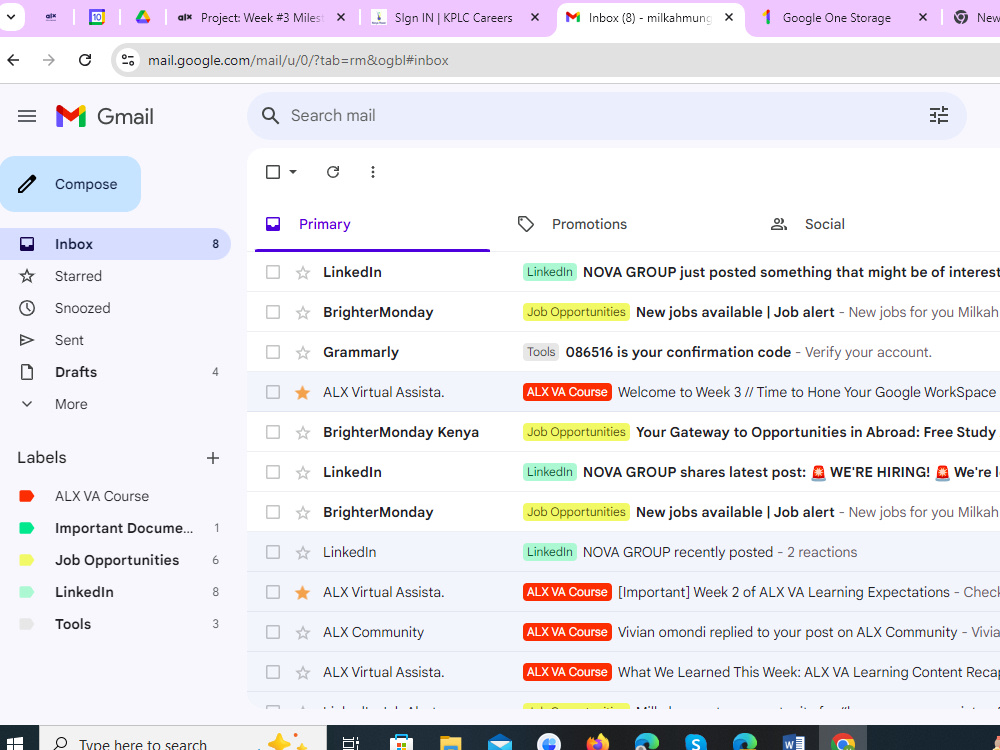Open the pinned Google Drive browser tab
The image size is (1000, 750).
point(143,18)
